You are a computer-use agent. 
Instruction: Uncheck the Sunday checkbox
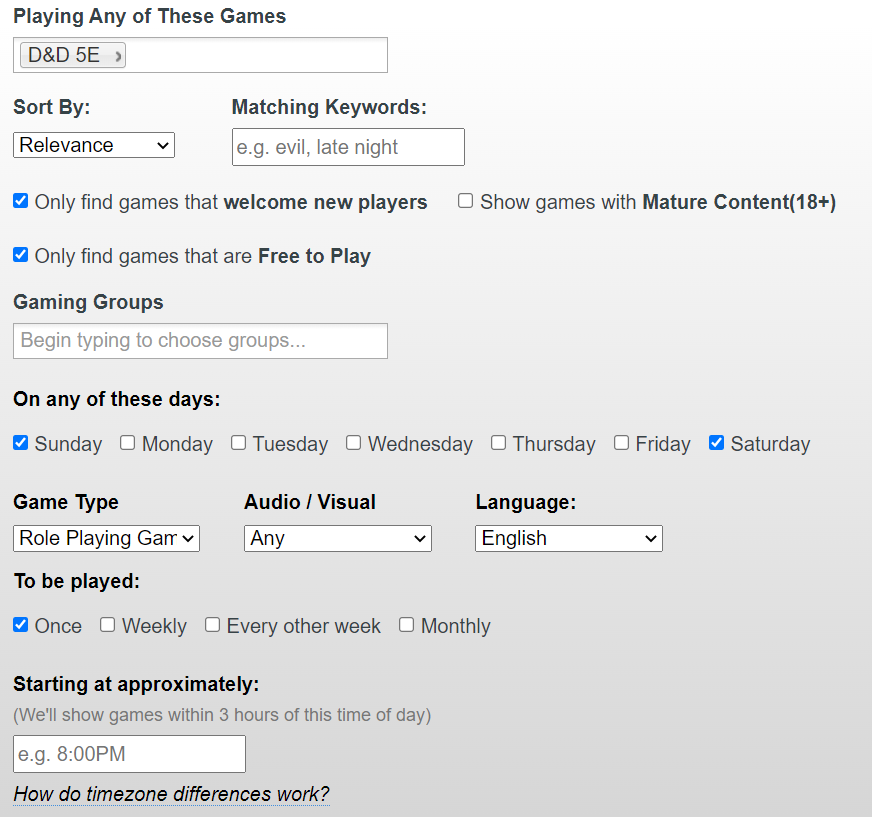click(21, 443)
